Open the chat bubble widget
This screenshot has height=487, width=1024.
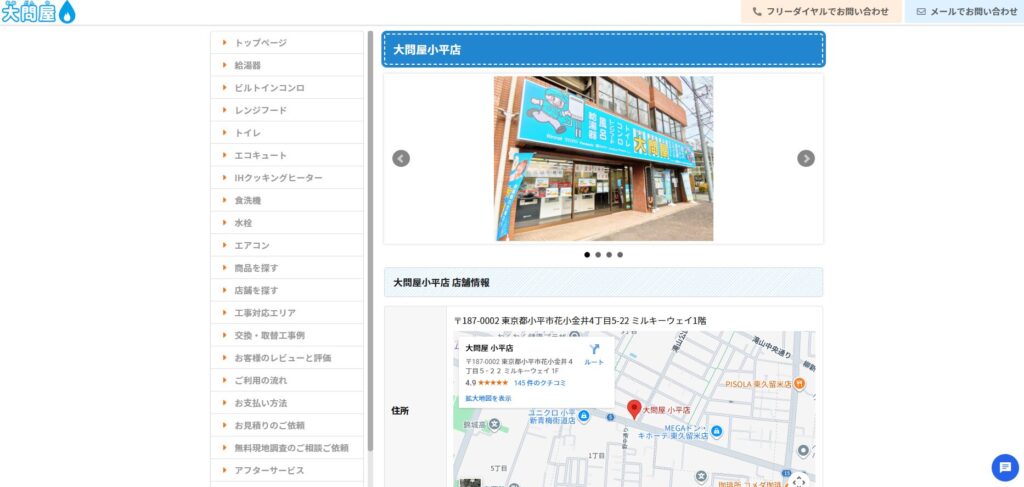point(1004,467)
